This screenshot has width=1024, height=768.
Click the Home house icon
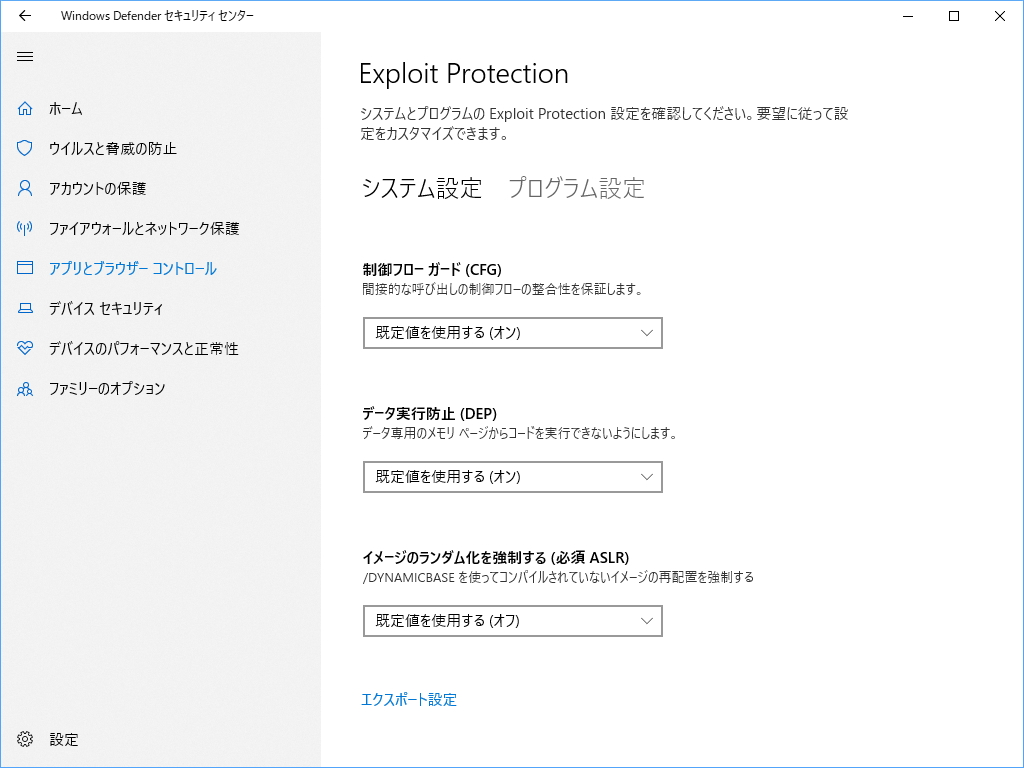pyautogui.click(x=25, y=108)
